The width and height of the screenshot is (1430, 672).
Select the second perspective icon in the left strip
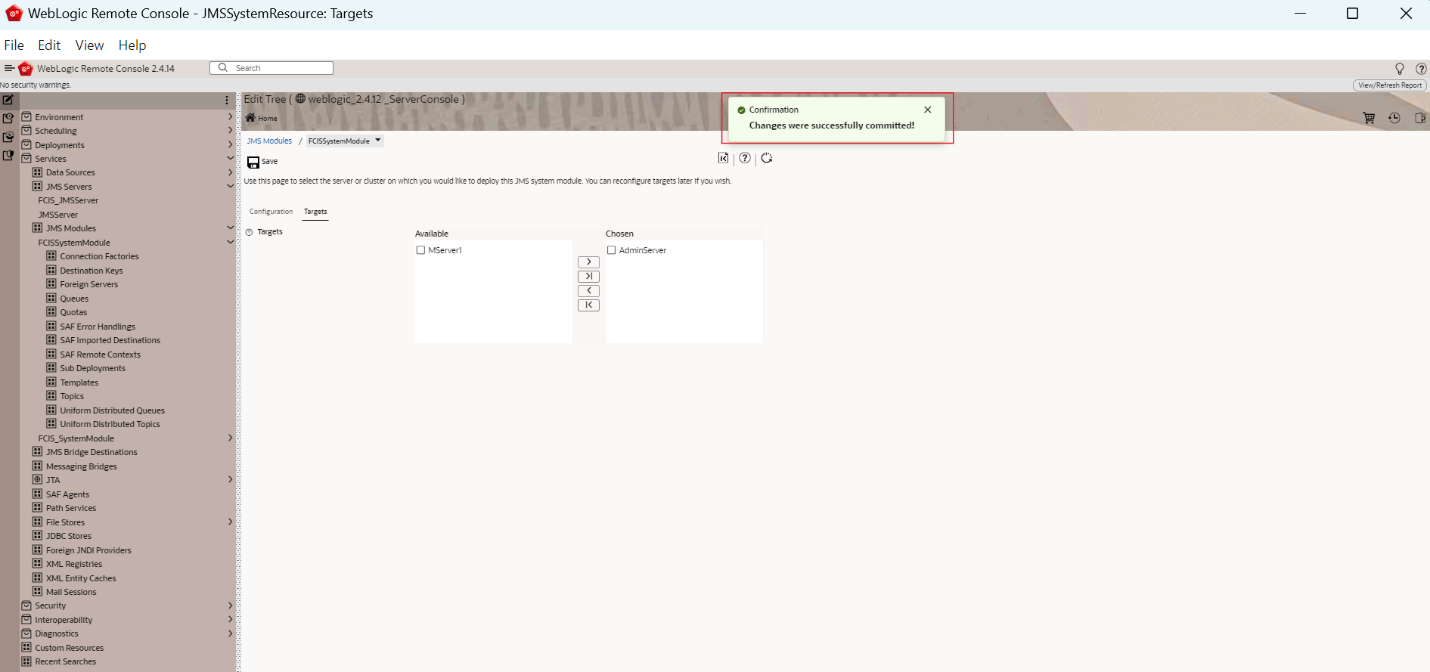pos(8,118)
